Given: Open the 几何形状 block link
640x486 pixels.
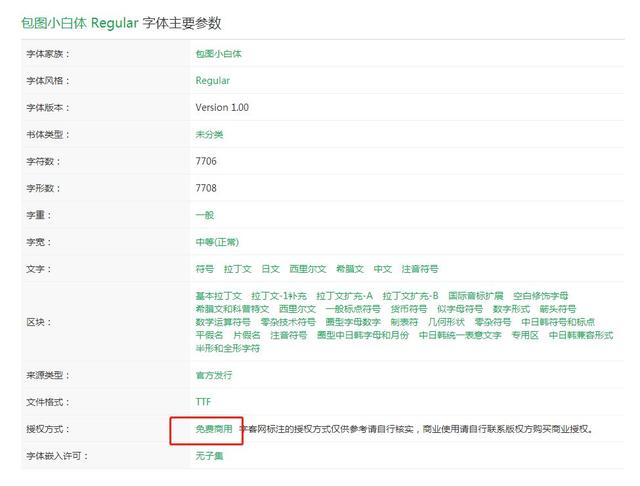Looking at the screenshot, I should point(447,322).
